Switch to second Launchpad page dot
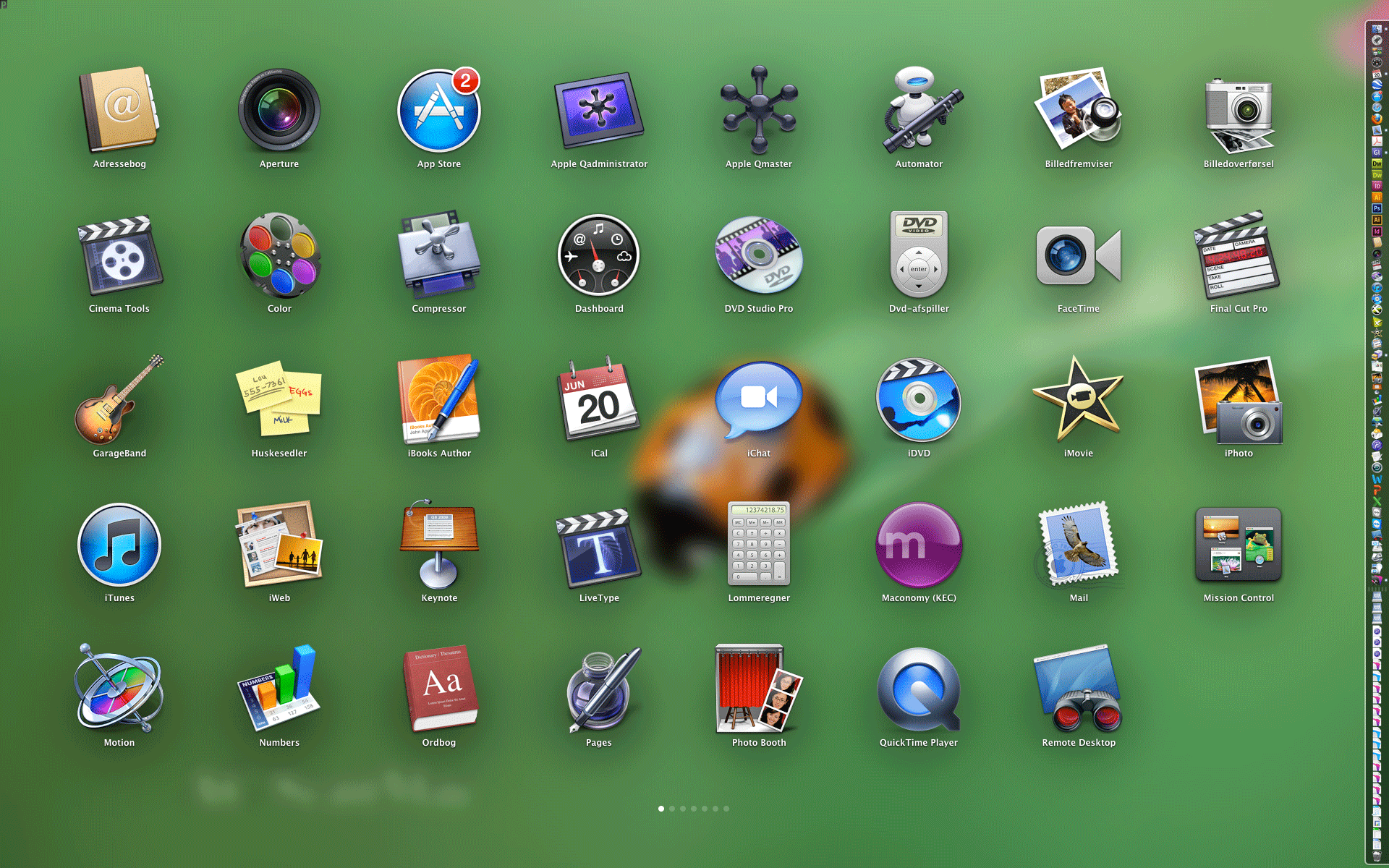The width and height of the screenshot is (1389, 868). coord(672,809)
